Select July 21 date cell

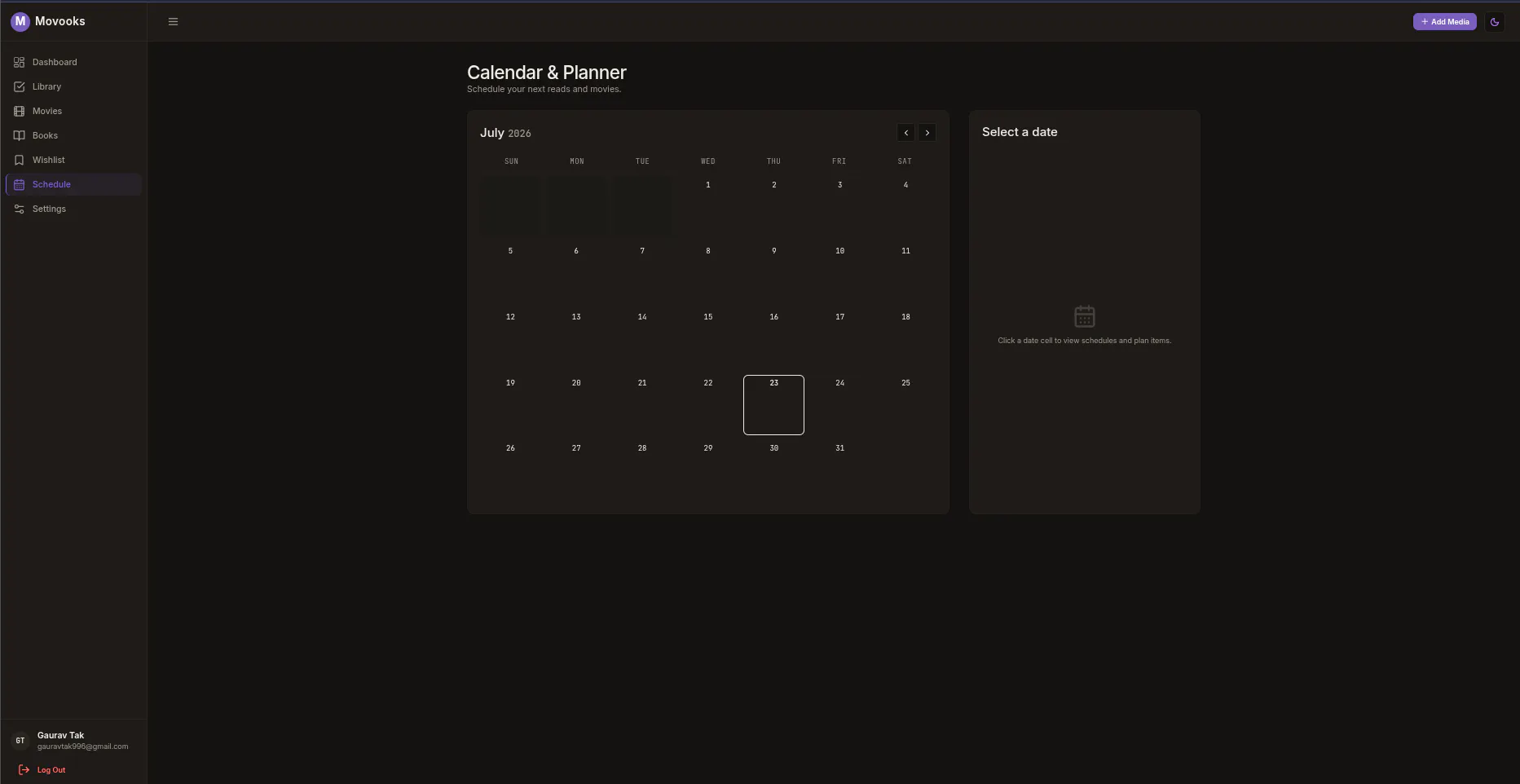[642, 405]
